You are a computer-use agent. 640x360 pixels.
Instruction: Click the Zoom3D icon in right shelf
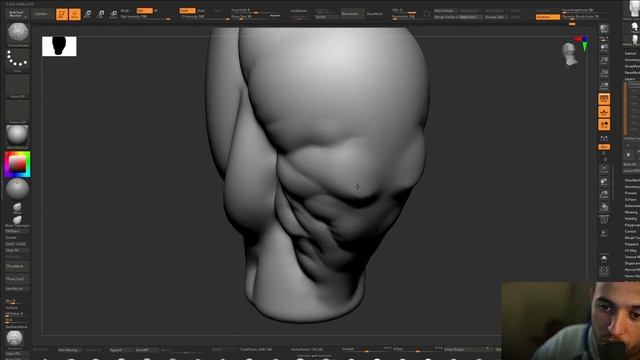(604, 194)
